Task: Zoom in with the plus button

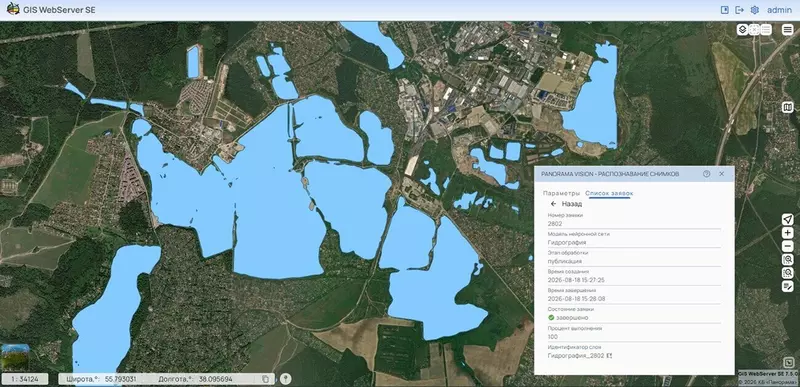Action: click(788, 233)
